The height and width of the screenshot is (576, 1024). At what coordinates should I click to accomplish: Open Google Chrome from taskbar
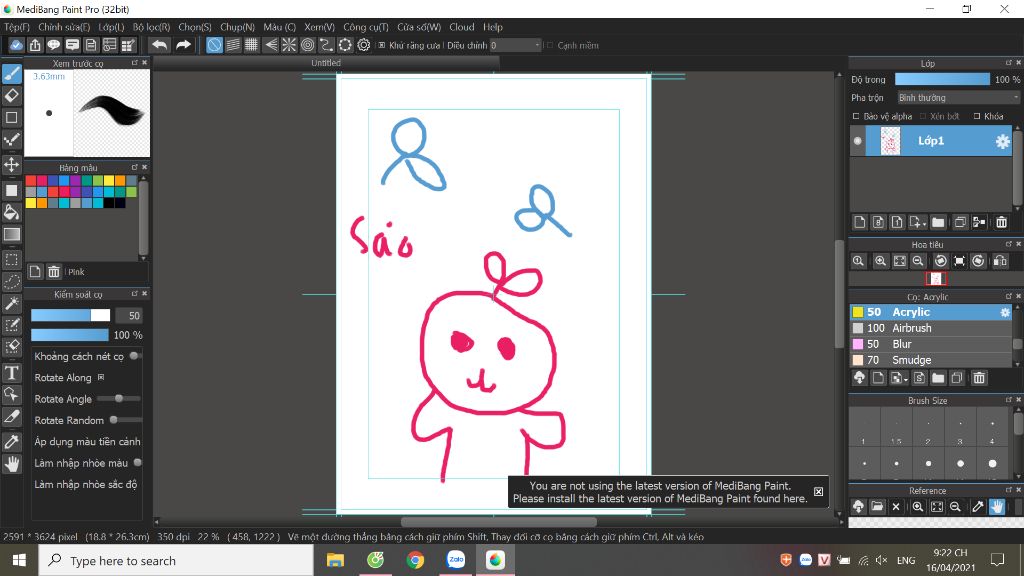pyautogui.click(x=415, y=560)
